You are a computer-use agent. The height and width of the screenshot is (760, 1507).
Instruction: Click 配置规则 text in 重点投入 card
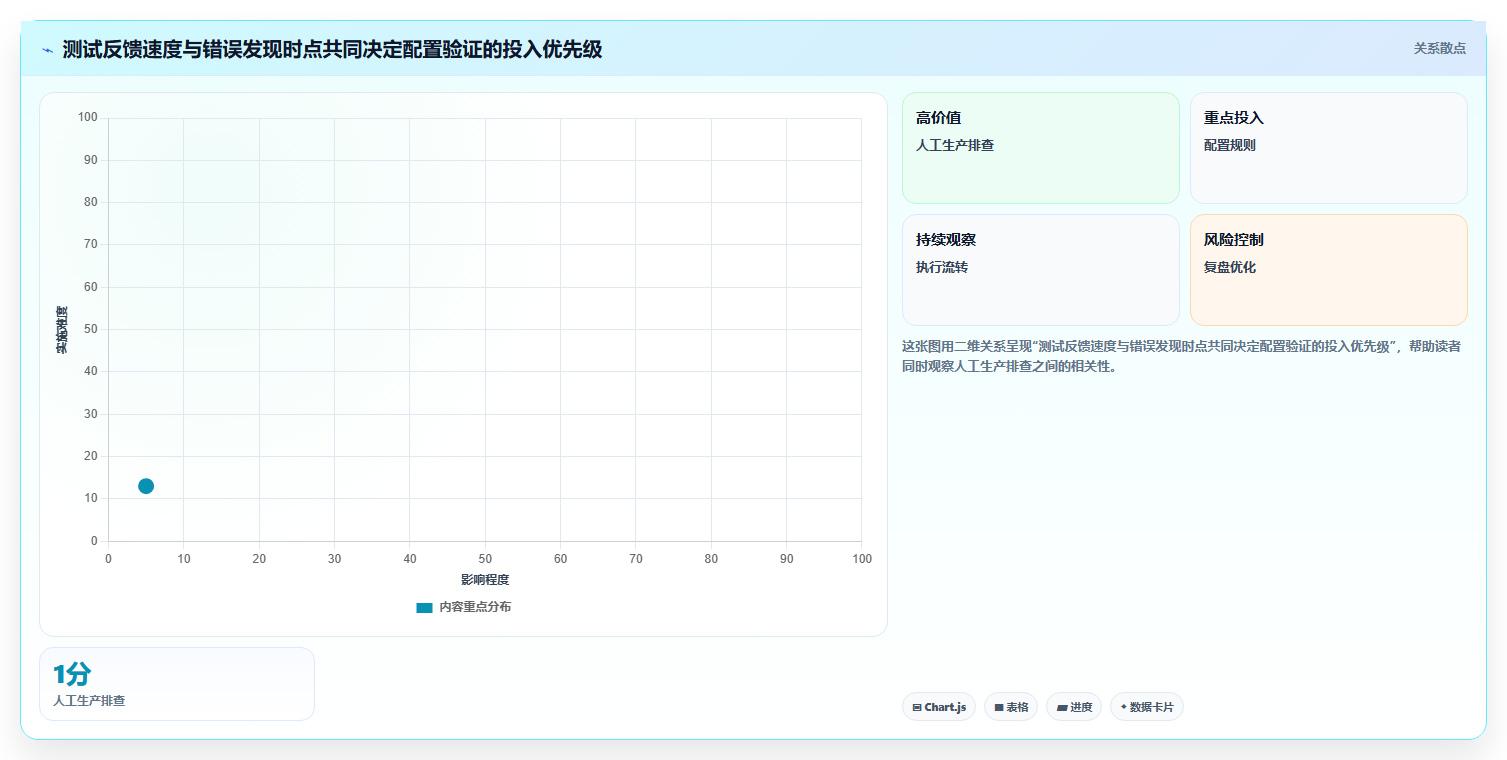(1230, 145)
